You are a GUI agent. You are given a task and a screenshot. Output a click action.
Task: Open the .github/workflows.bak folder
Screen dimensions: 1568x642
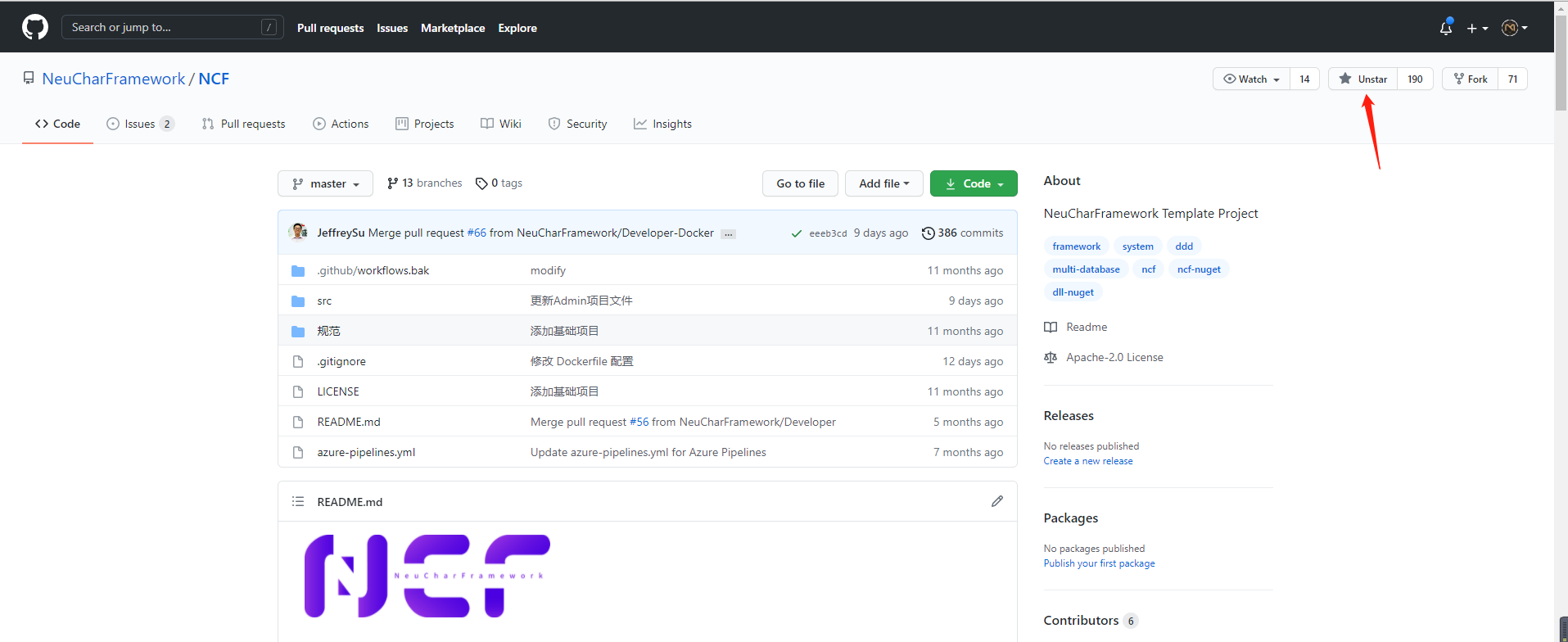(373, 270)
